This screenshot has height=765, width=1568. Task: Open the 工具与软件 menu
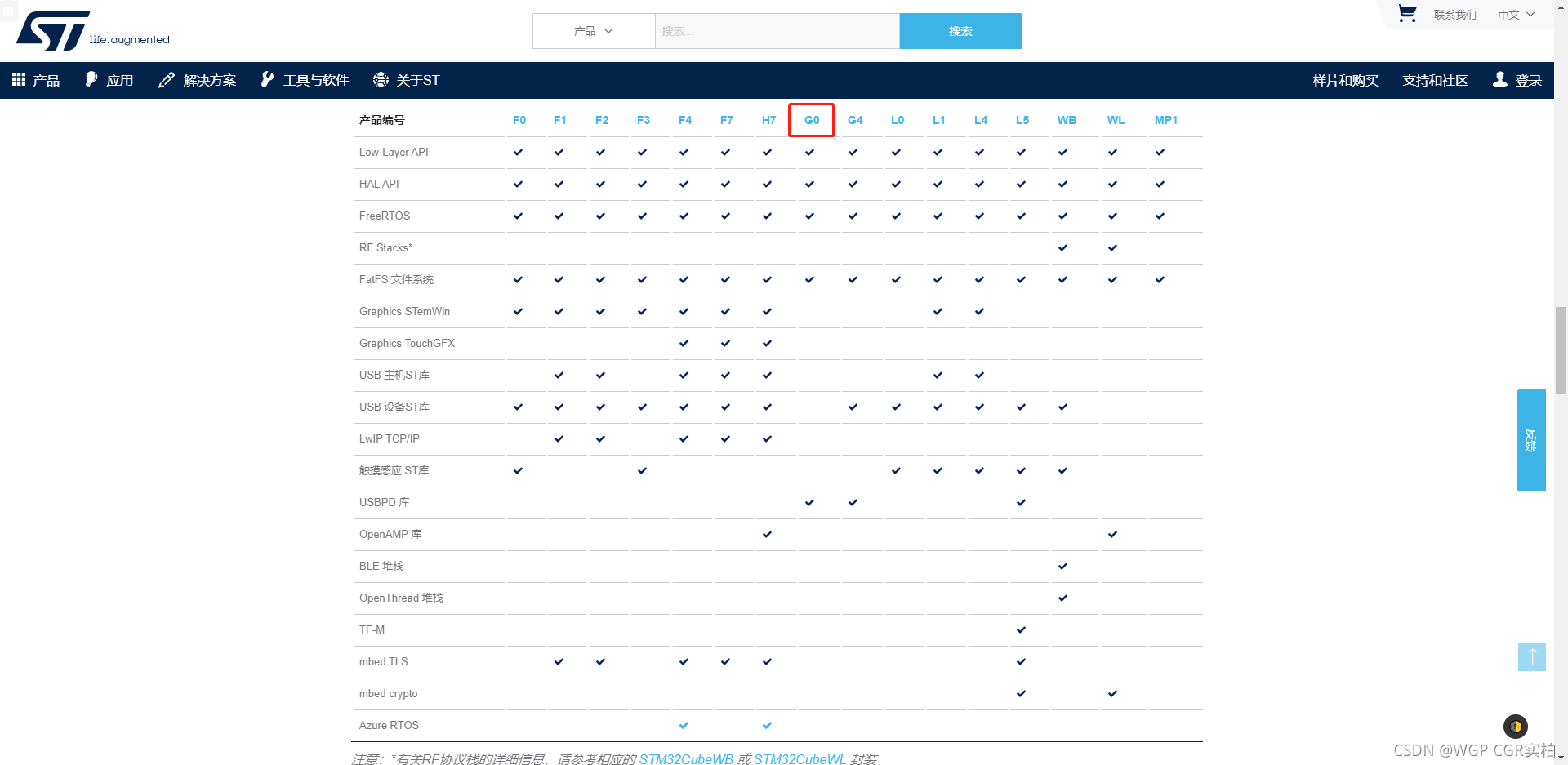[305, 80]
